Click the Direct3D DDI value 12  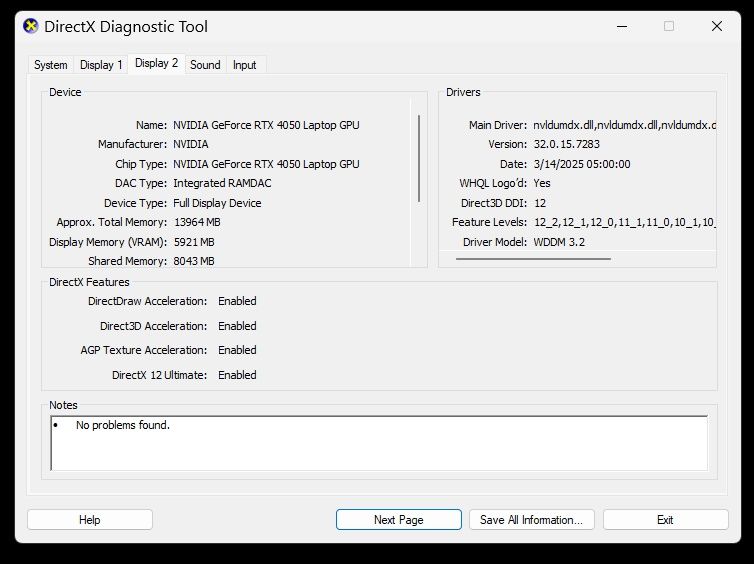540,203
